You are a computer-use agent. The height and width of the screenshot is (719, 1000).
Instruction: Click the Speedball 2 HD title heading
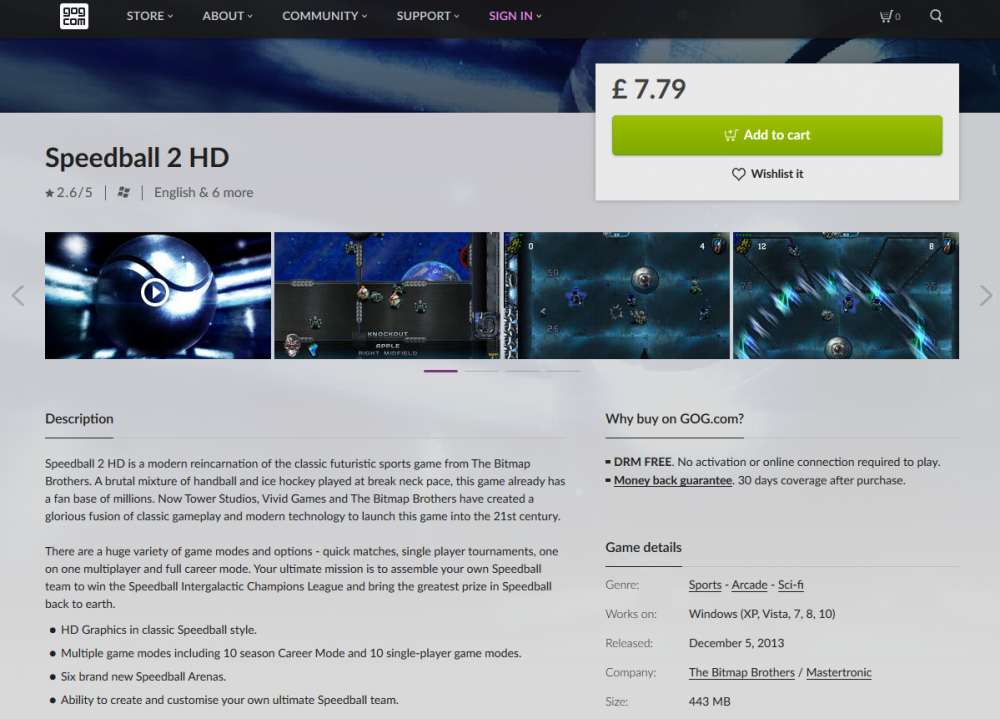point(137,158)
